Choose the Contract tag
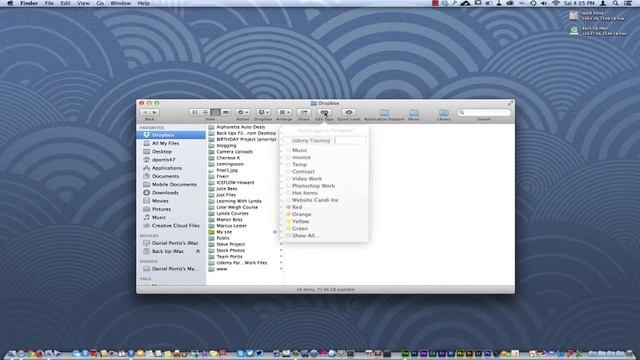Screen dimensions: 640x360 [303, 171]
